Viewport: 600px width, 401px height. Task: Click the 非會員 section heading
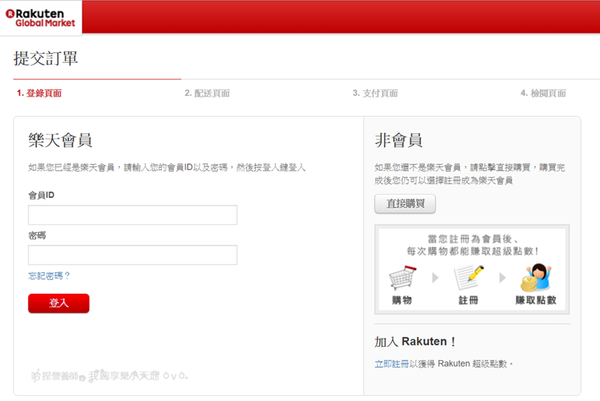tap(398, 140)
